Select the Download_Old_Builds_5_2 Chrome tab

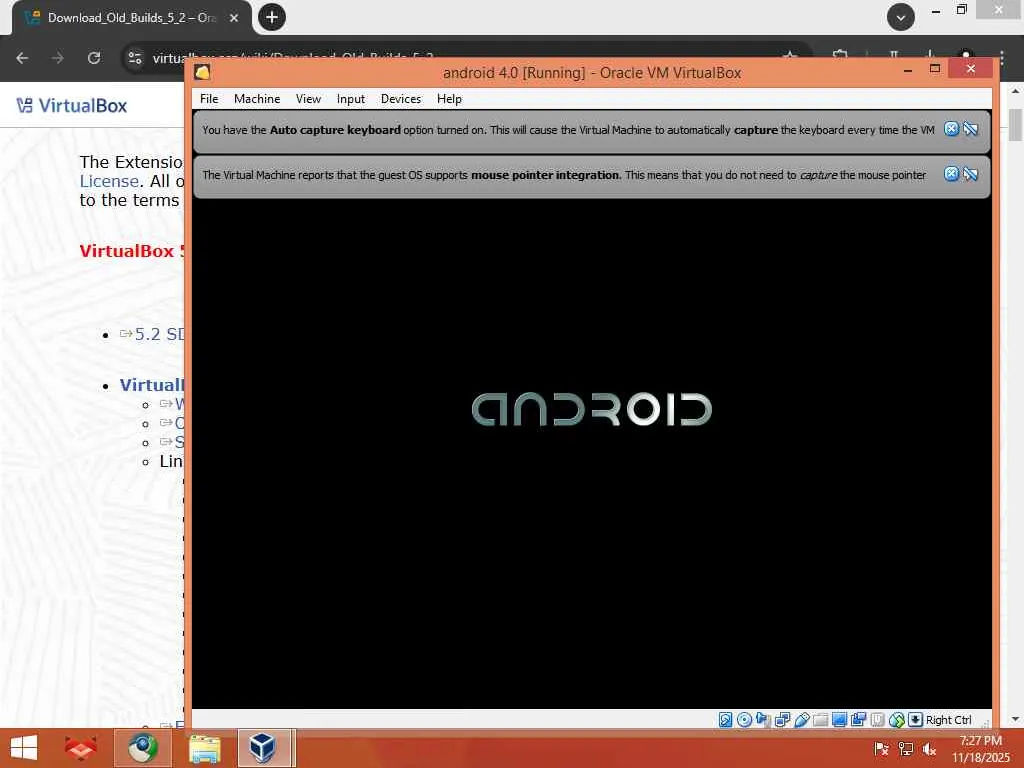[131, 18]
